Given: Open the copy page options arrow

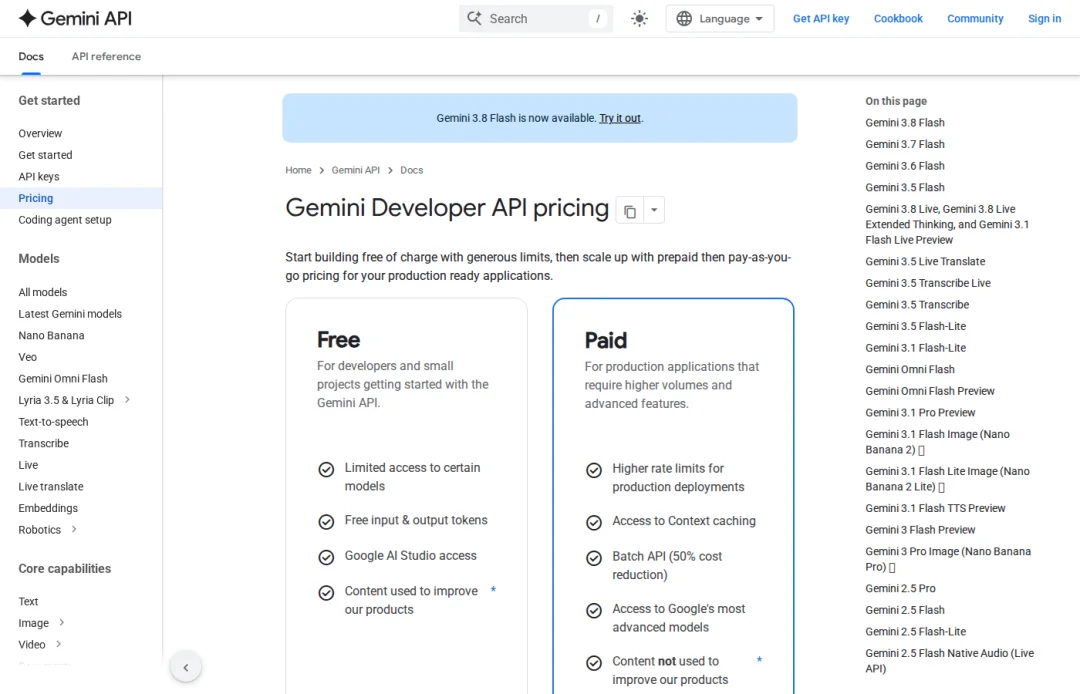Looking at the screenshot, I should tap(654, 210).
